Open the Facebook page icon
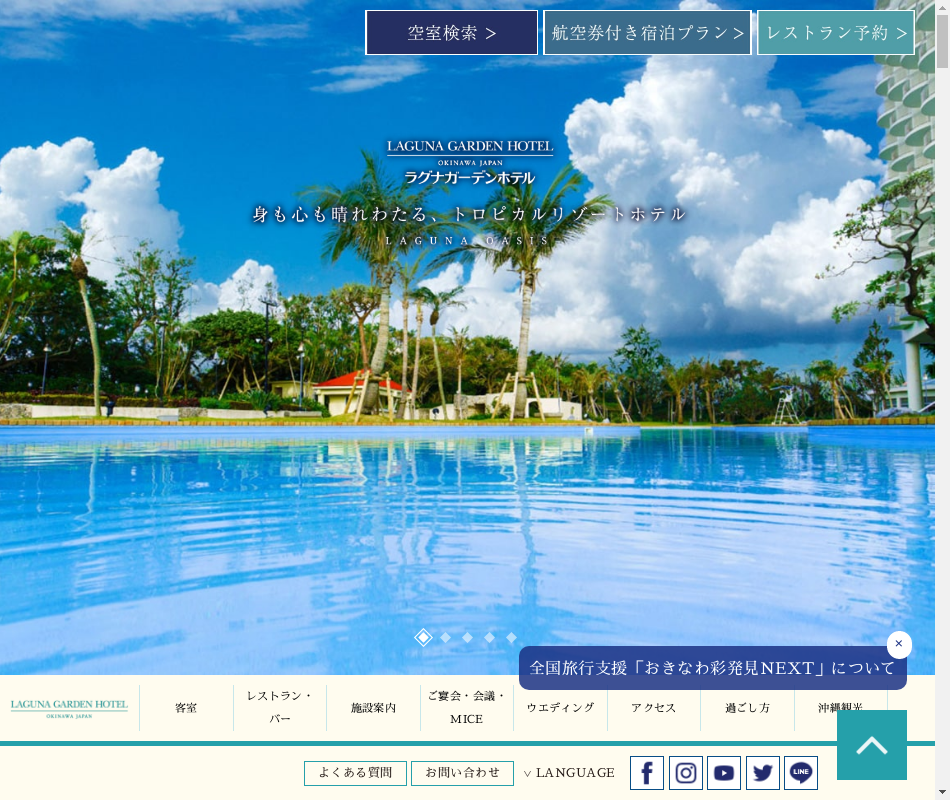Image resolution: width=950 pixels, height=800 pixels. point(647,773)
